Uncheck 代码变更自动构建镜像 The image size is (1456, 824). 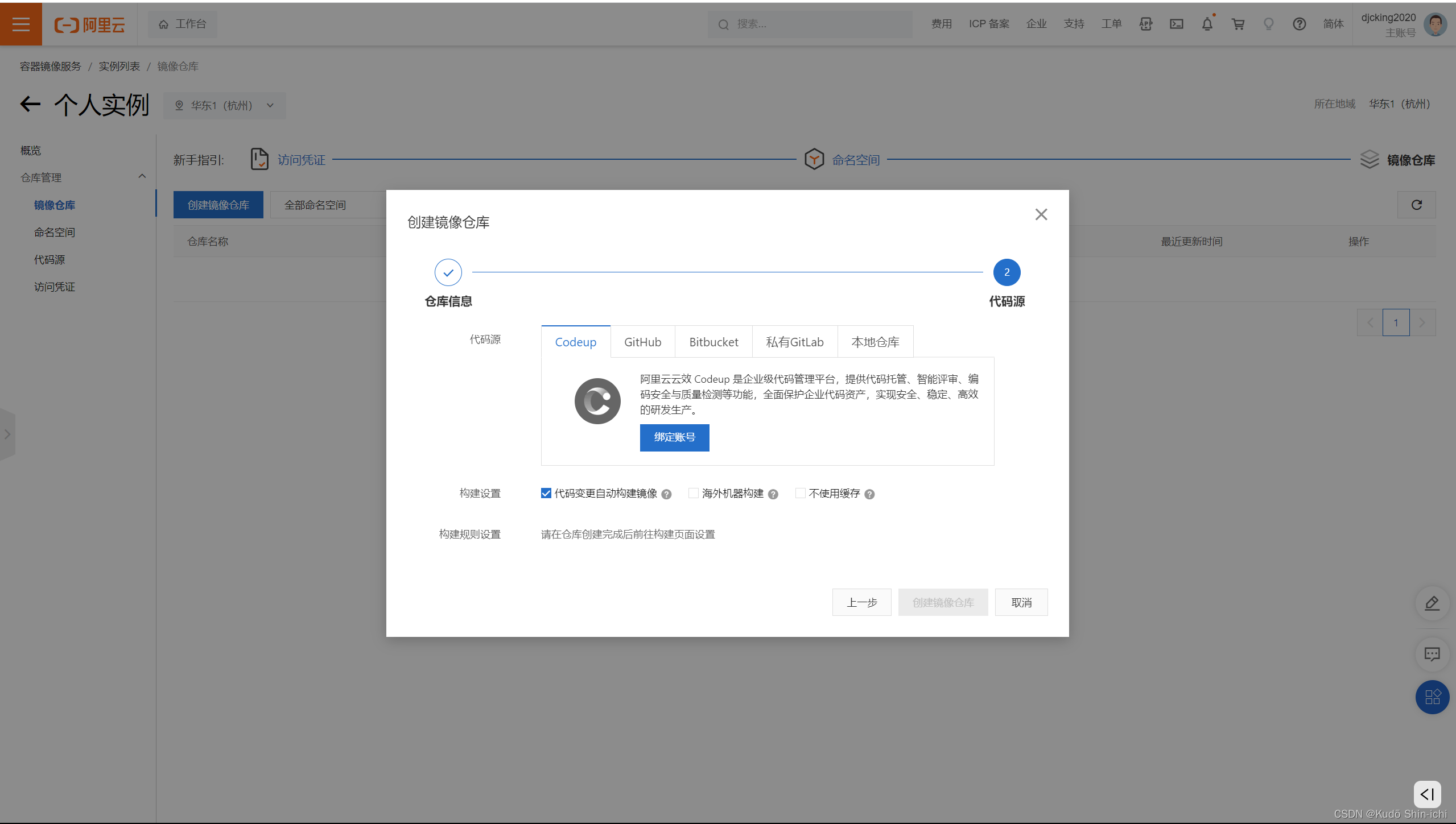[546, 493]
